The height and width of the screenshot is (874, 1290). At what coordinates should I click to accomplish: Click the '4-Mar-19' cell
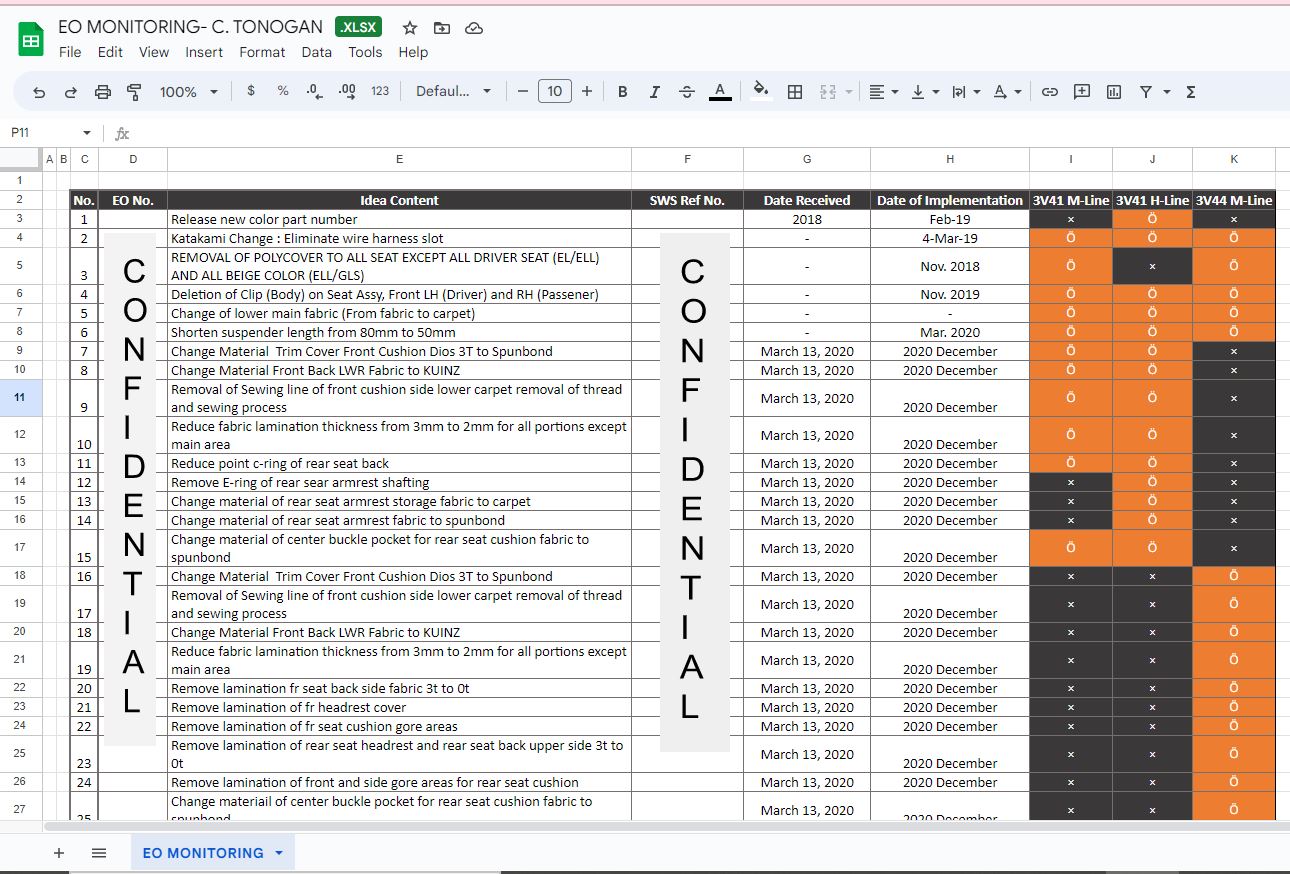(x=950, y=238)
